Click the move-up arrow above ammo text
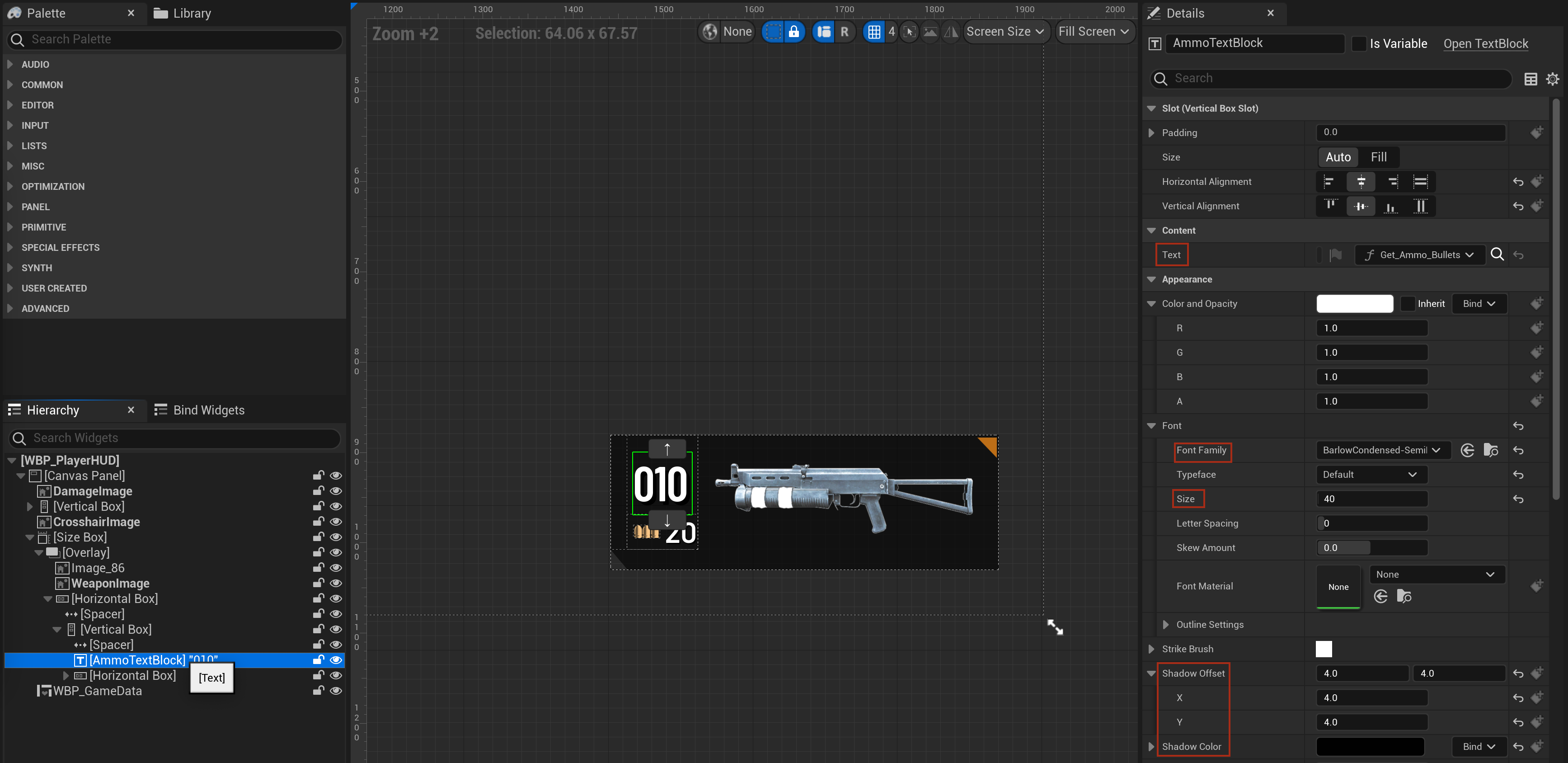This screenshot has height=763, width=1568. point(667,449)
